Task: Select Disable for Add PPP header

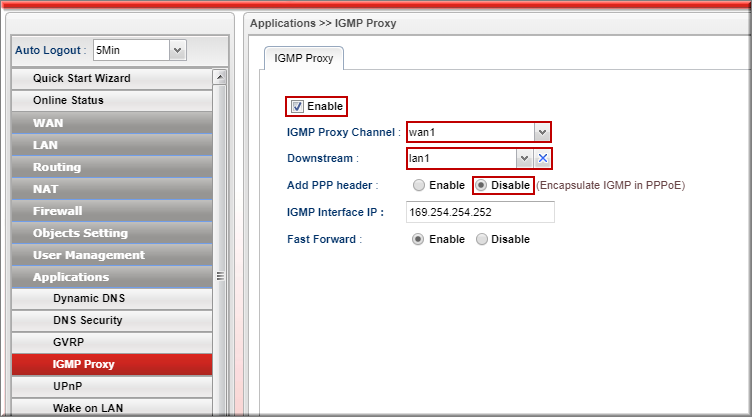Action: point(481,185)
